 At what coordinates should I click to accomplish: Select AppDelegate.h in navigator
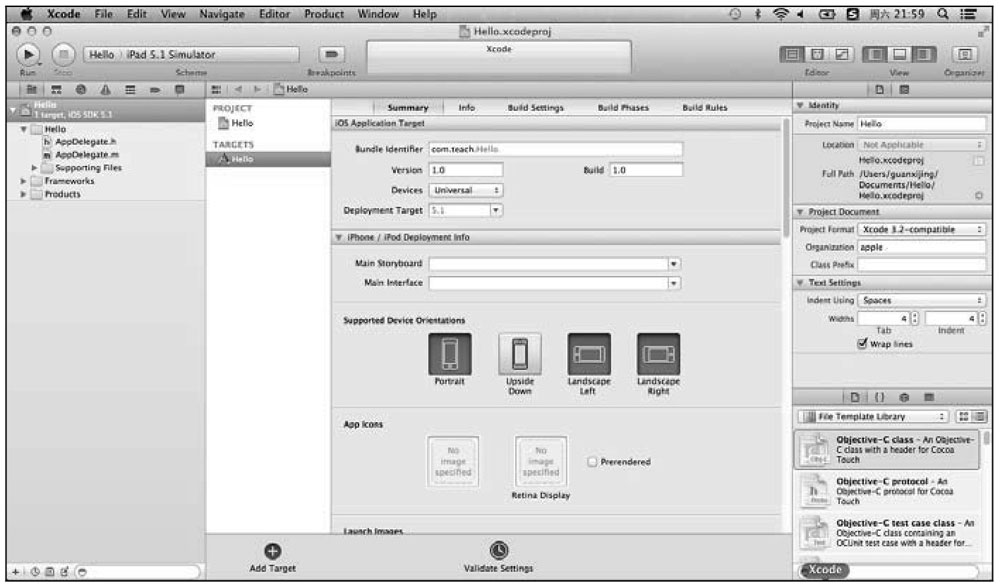[x=85, y=142]
